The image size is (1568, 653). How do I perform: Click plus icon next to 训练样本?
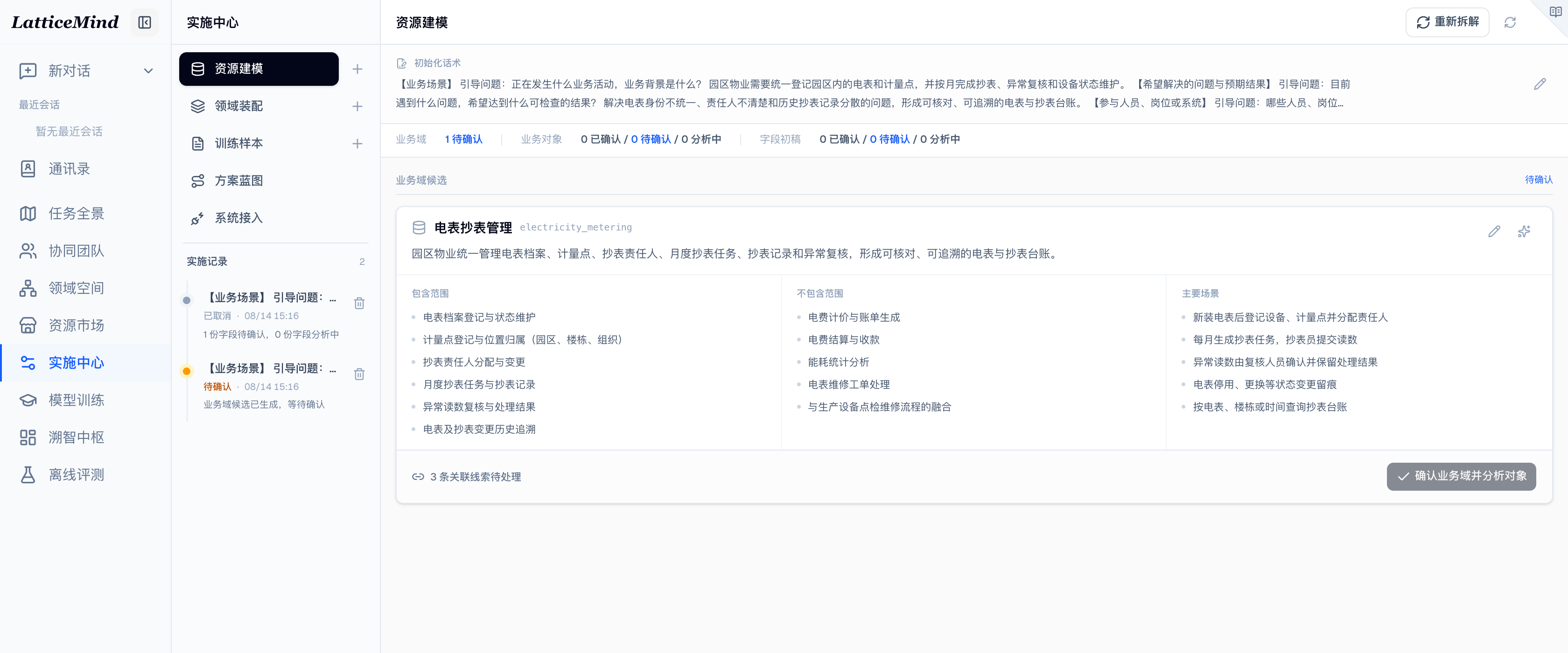[357, 144]
